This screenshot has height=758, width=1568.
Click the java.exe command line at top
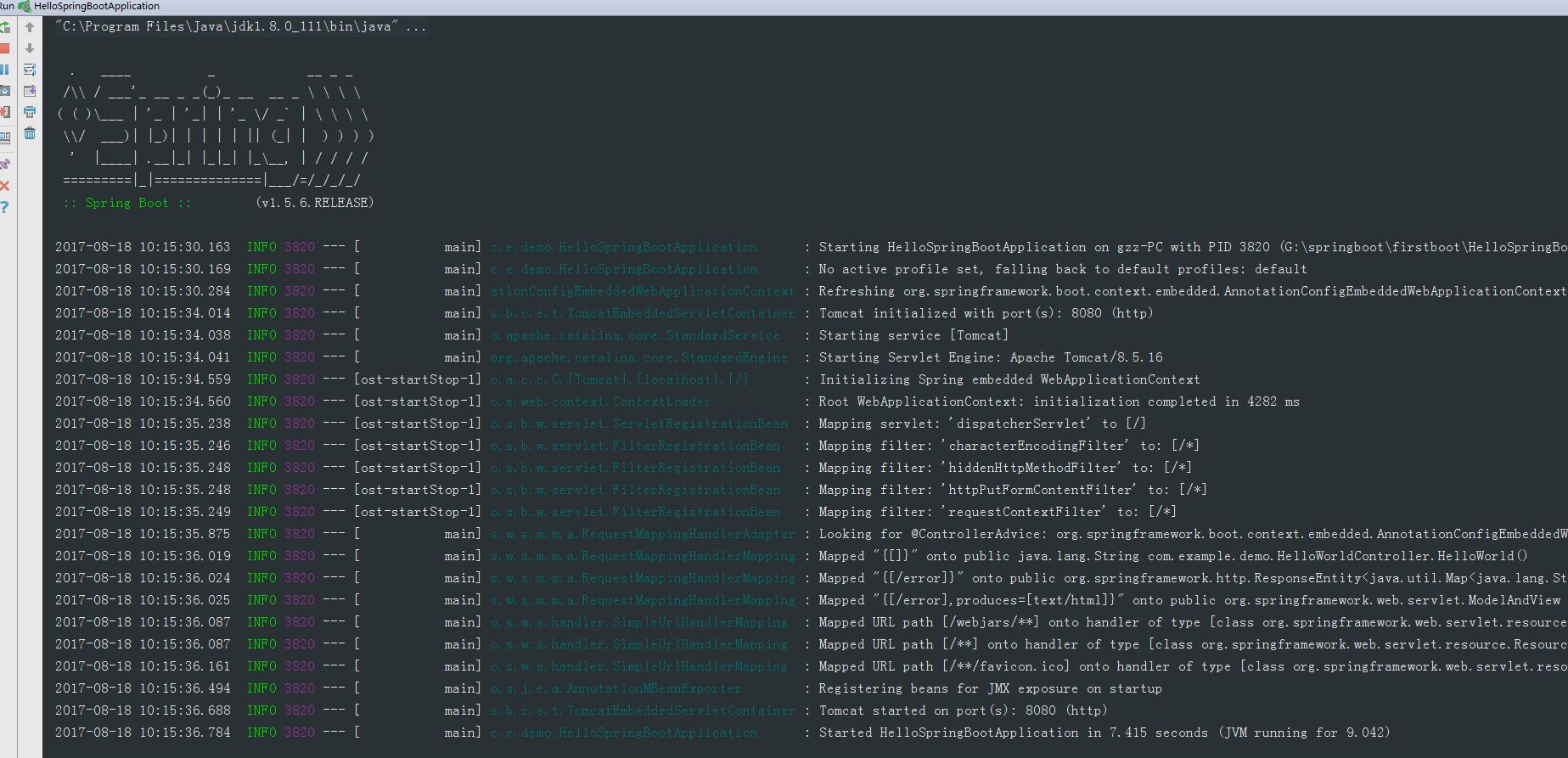(241, 26)
